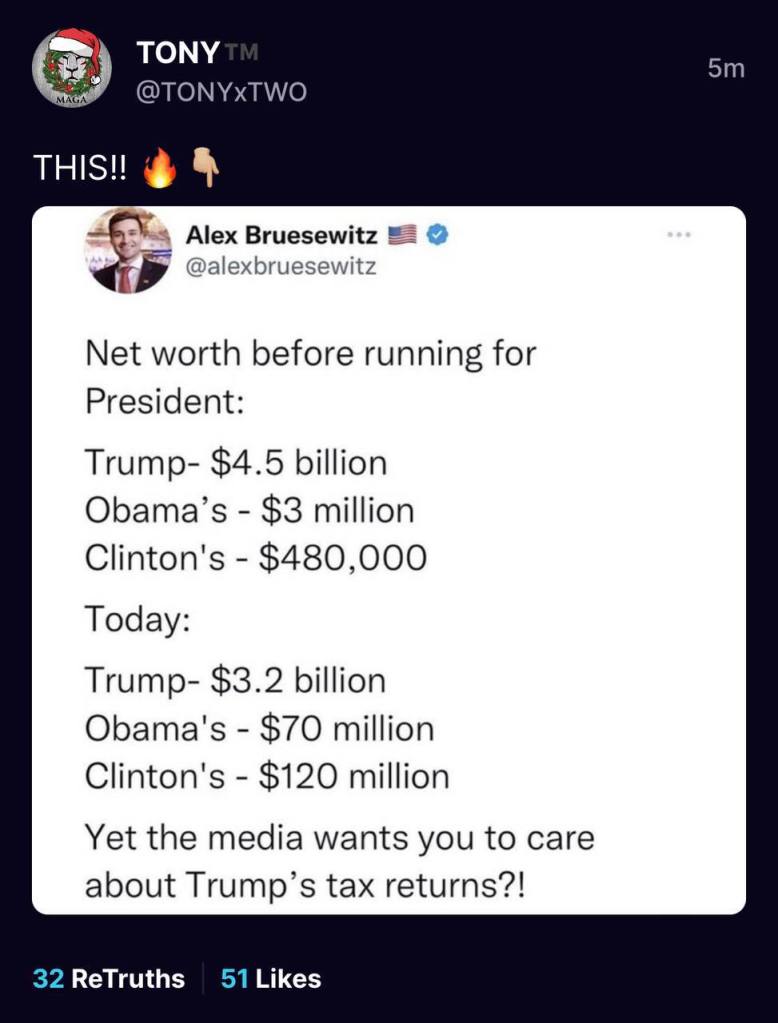Open the @TONYxTWO handle link
The image size is (778, 1023).
(221, 92)
